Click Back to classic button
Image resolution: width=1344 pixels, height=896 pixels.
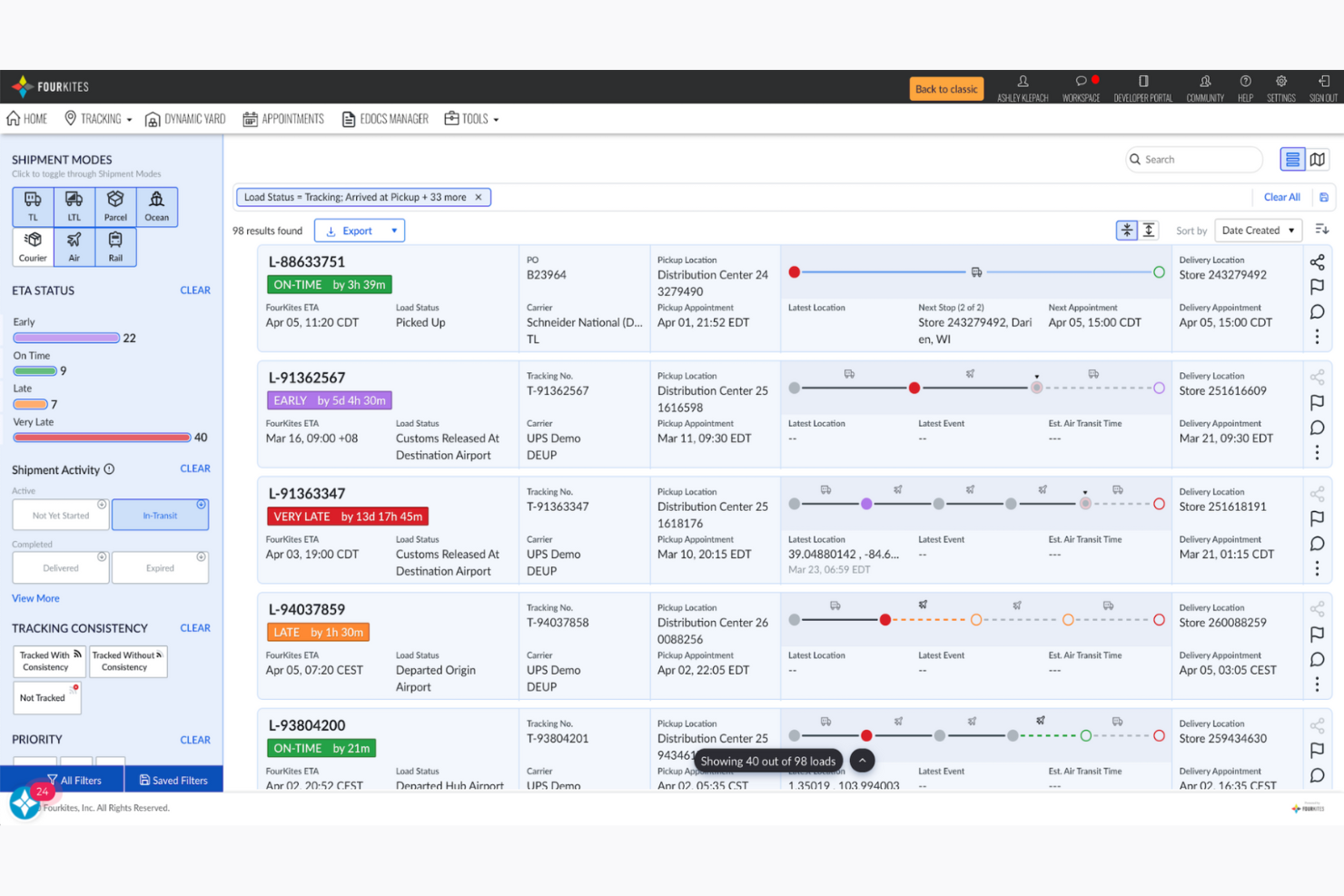point(946,89)
